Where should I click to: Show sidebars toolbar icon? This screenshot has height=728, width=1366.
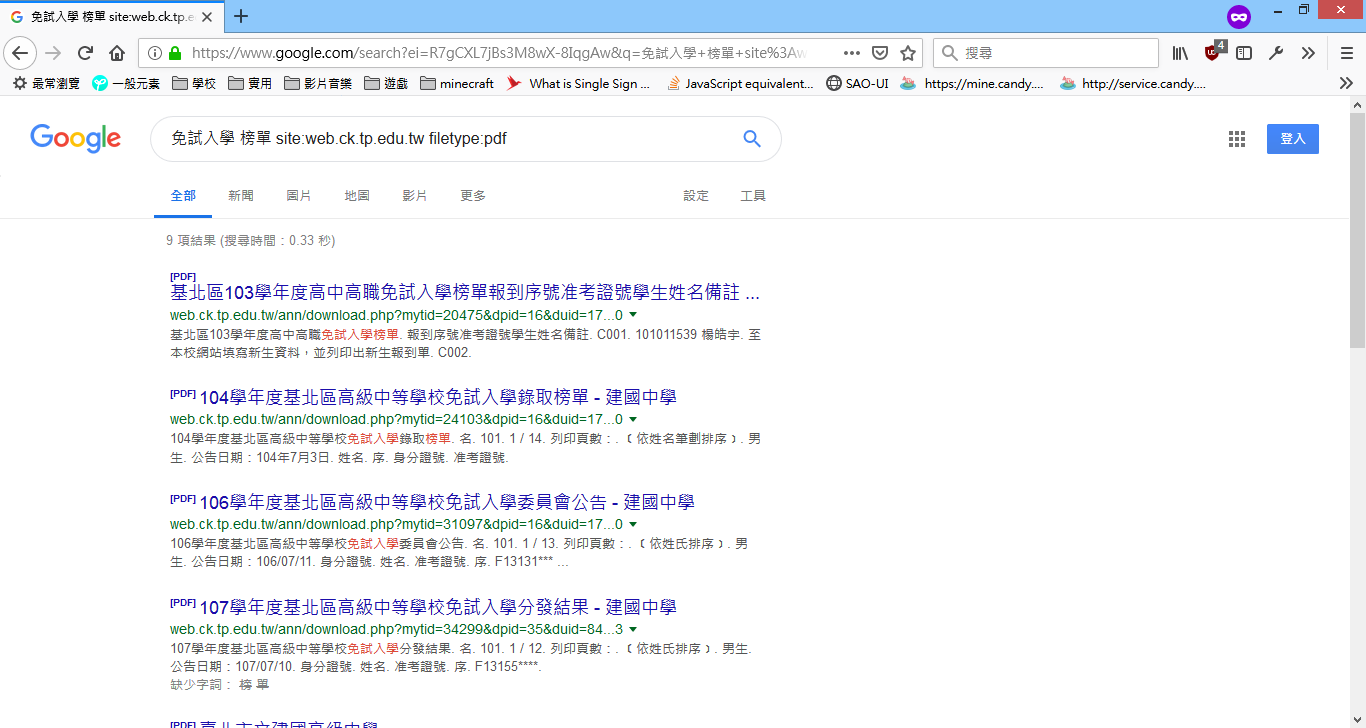tap(1244, 53)
